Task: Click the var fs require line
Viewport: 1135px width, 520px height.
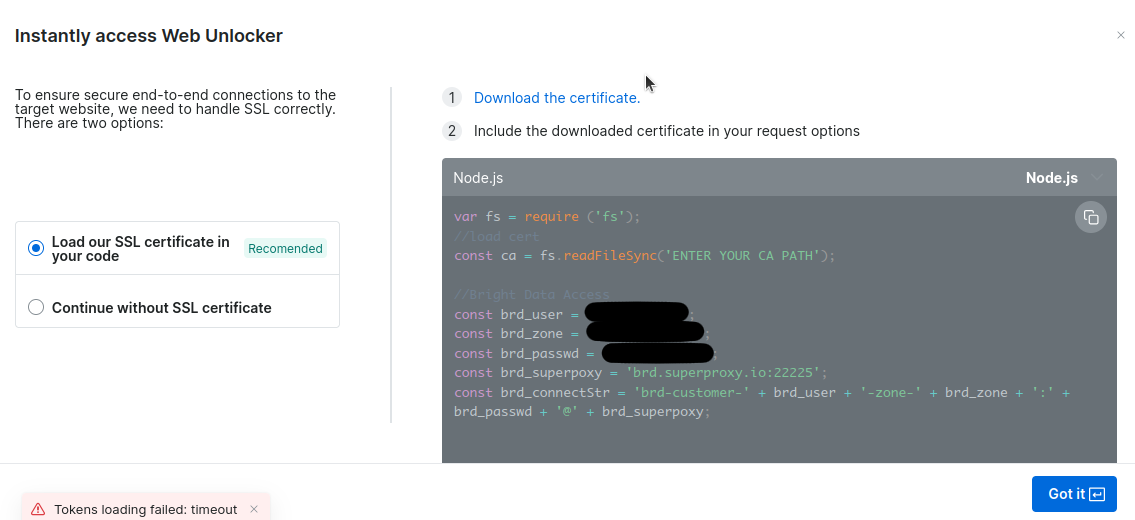Action: pos(547,217)
